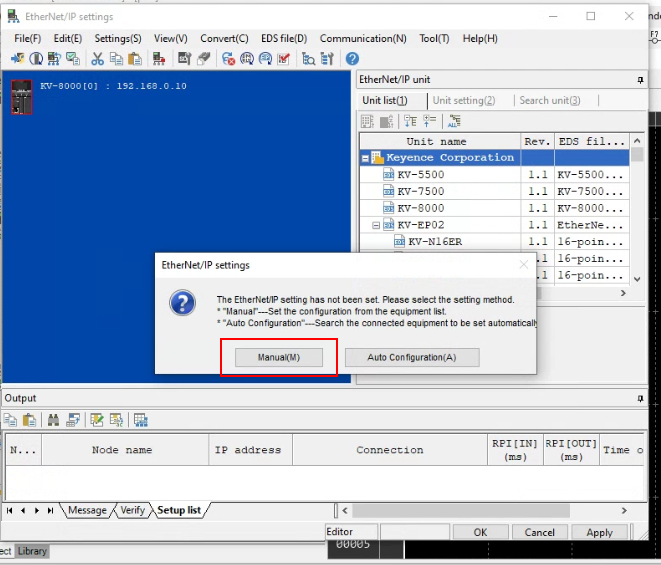
Task: Select the KV-8000 unit thumbnail in blue pane
Action: pyautogui.click(x=21, y=97)
